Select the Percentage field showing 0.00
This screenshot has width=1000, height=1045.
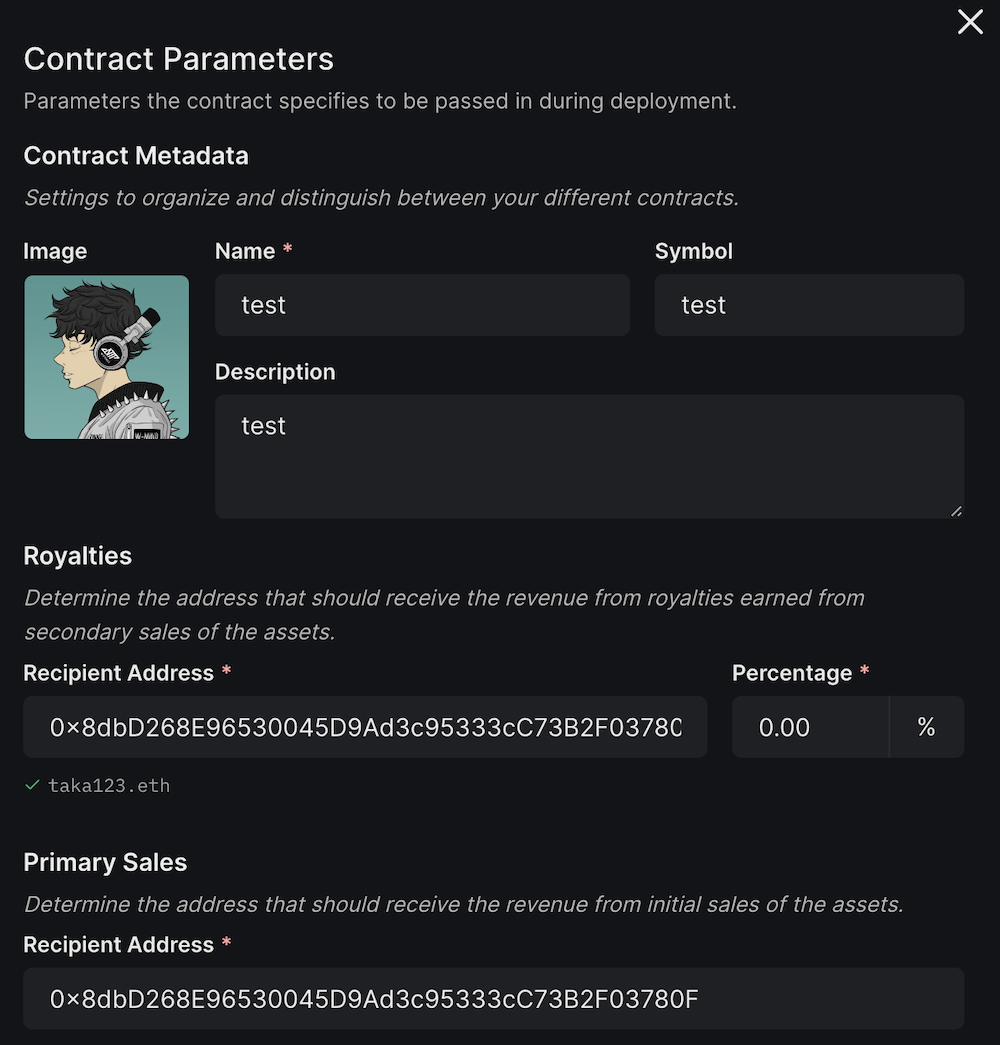point(810,727)
